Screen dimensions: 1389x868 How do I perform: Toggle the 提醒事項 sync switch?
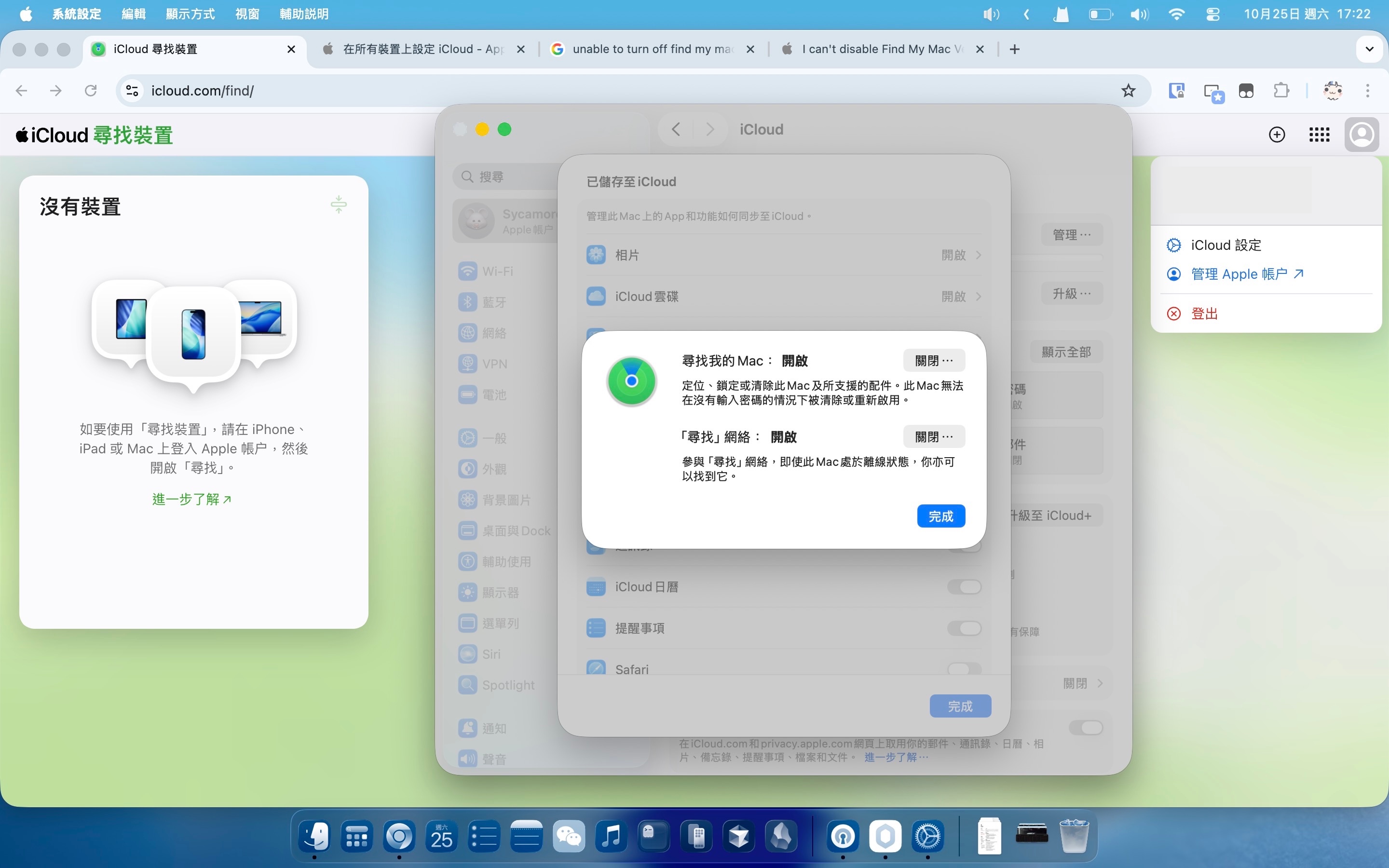(x=964, y=628)
